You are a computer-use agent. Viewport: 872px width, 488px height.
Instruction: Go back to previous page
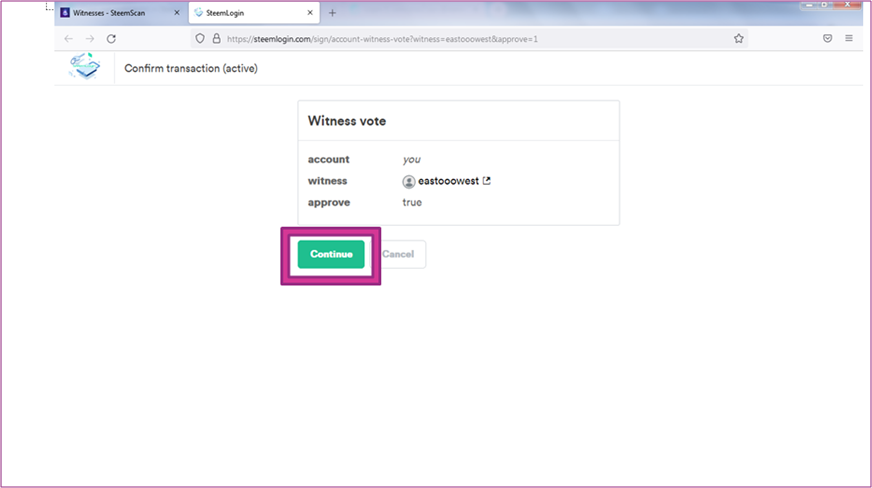[x=68, y=39]
